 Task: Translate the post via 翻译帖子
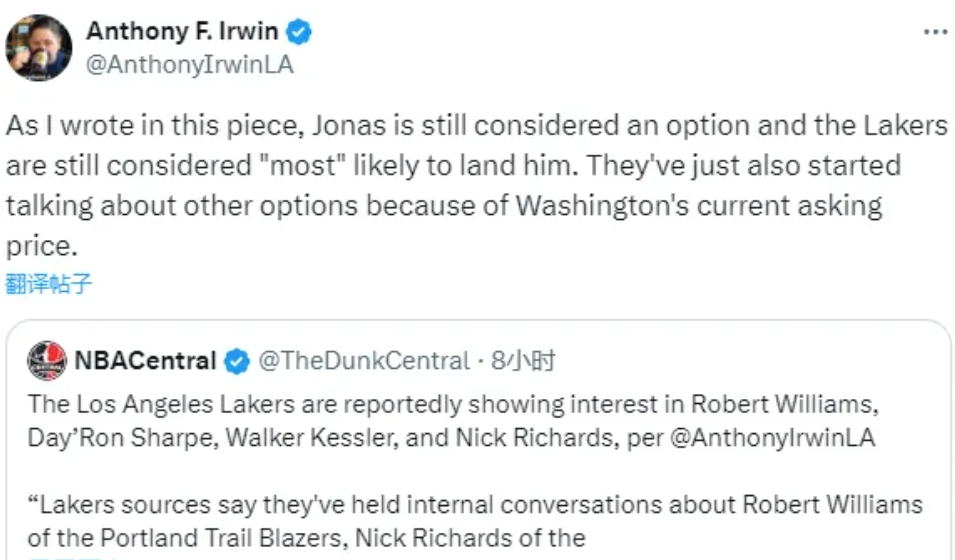pos(48,283)
